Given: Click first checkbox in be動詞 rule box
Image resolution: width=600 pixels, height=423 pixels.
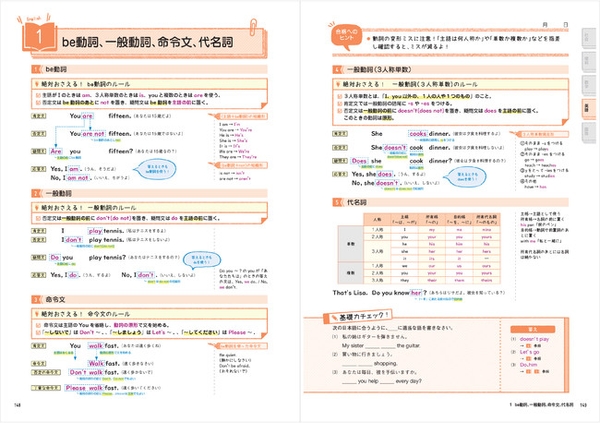Looking at the screenshot, I should coord(38,95).
